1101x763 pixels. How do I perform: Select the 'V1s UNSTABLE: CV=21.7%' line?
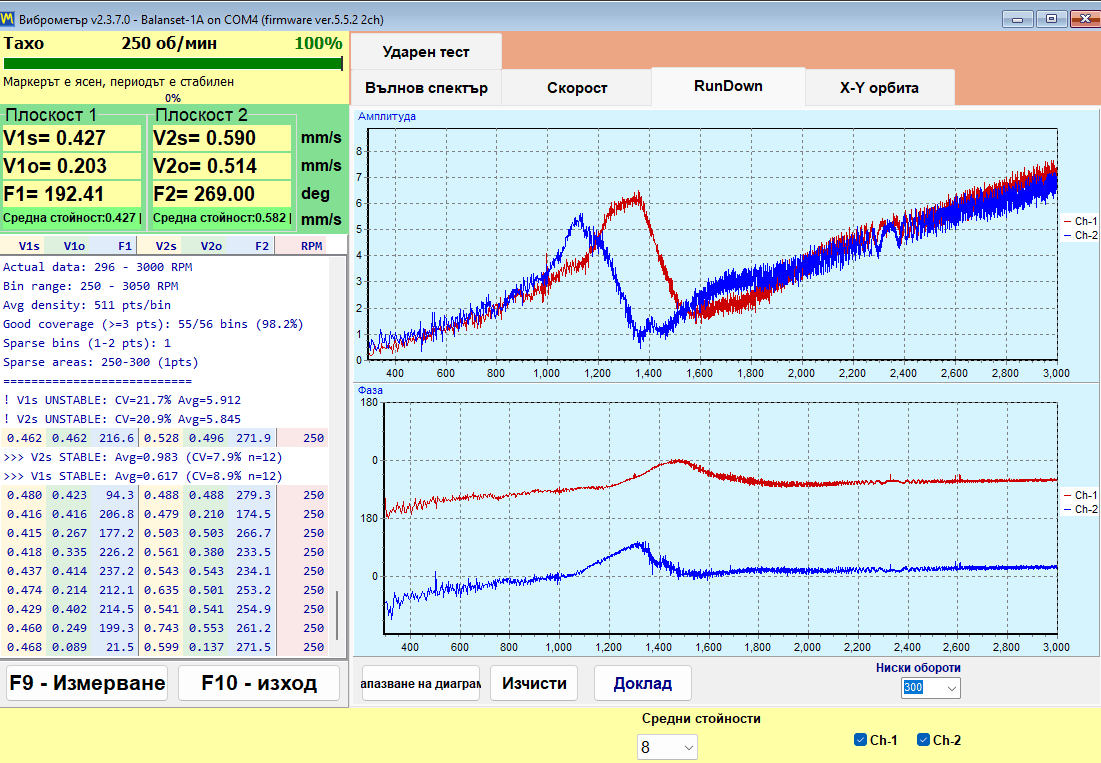122,400
